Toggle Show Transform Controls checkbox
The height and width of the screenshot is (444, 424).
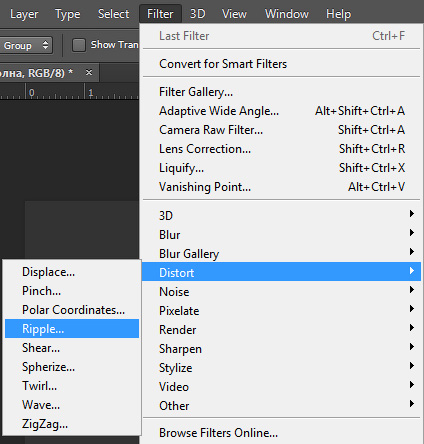[79, 45]
